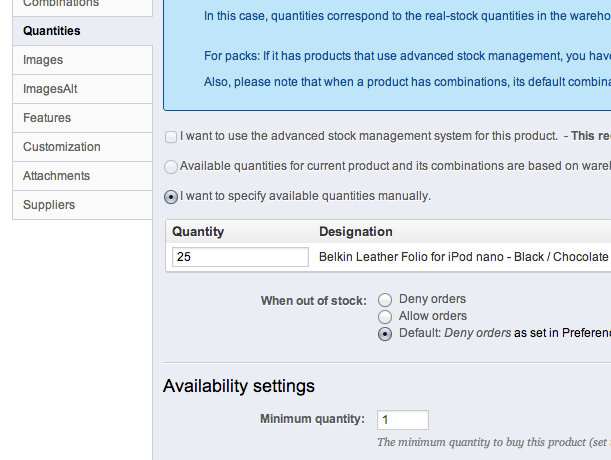Select the Deny orders radio button

coord(385,299)
